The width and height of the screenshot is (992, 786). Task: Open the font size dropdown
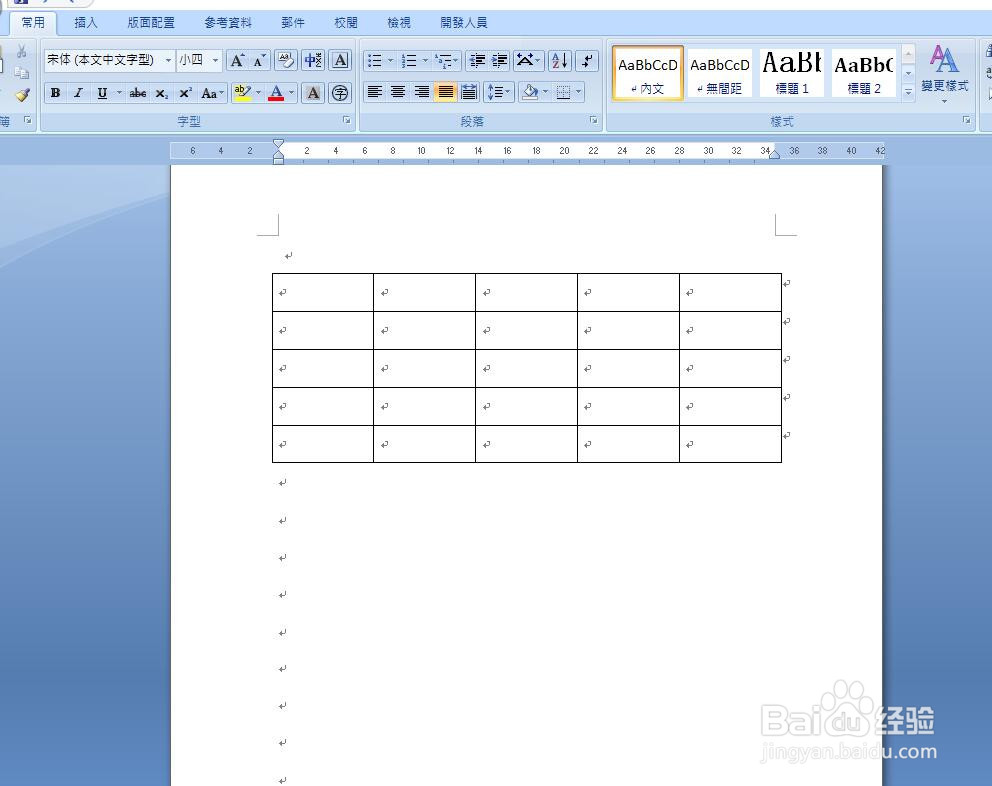coord(216,61)
